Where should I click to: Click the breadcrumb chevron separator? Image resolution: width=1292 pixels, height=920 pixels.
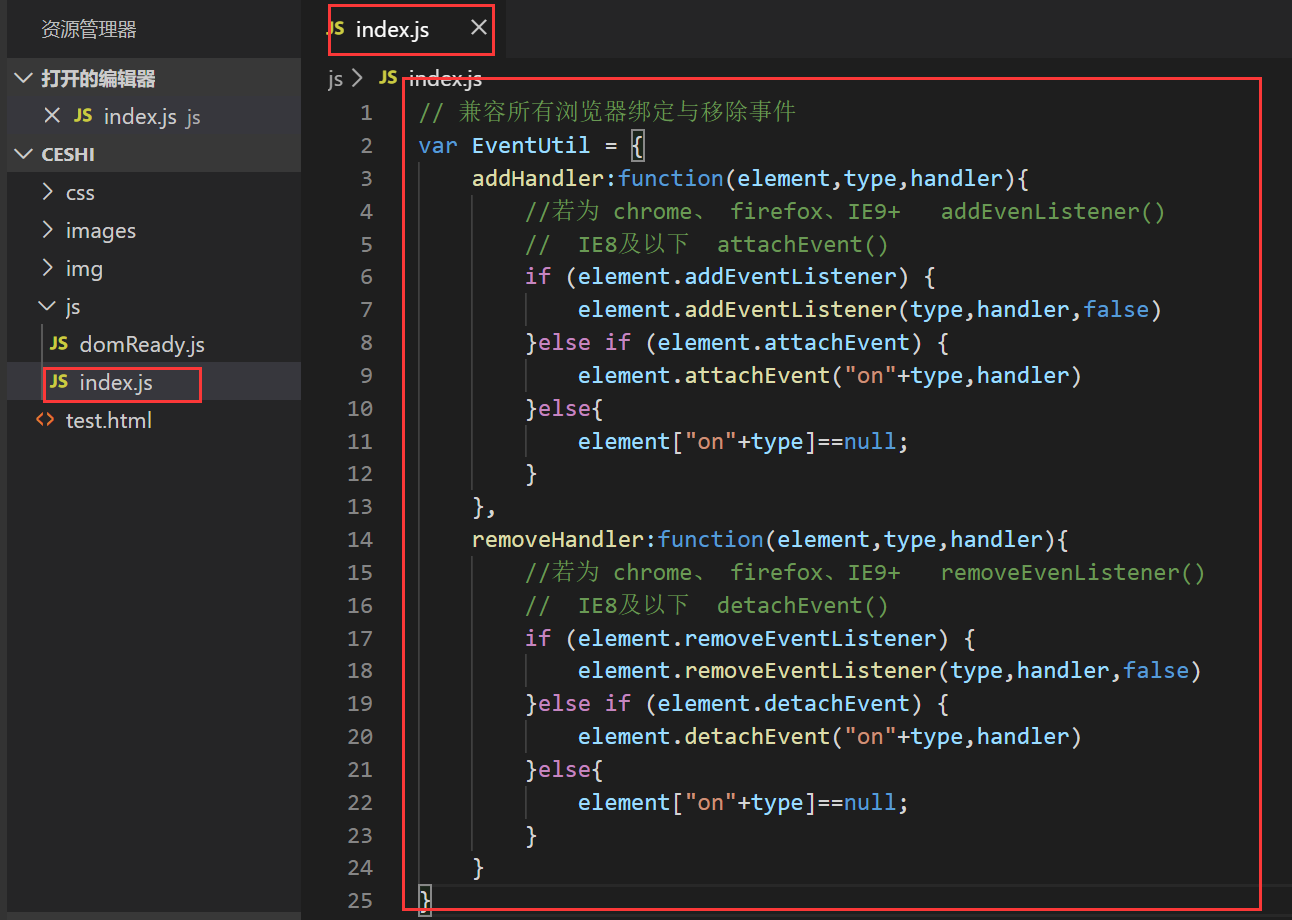click(358, 79)
